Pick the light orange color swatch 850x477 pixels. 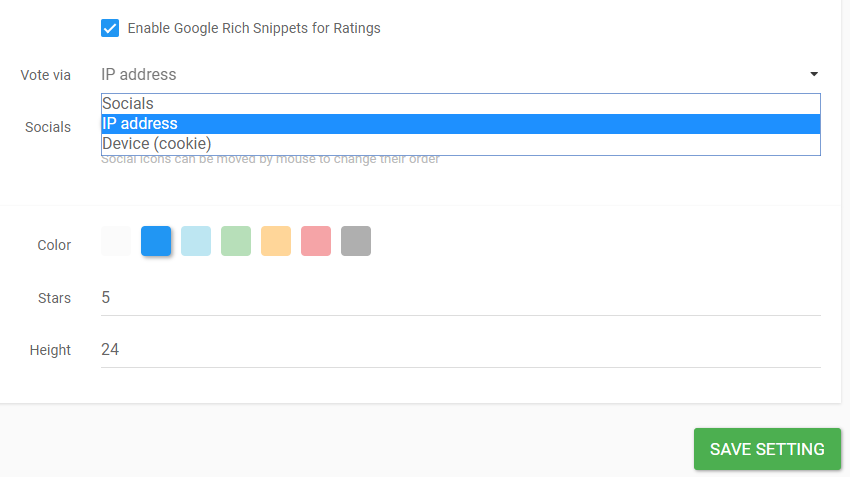(x=276, y=241)
